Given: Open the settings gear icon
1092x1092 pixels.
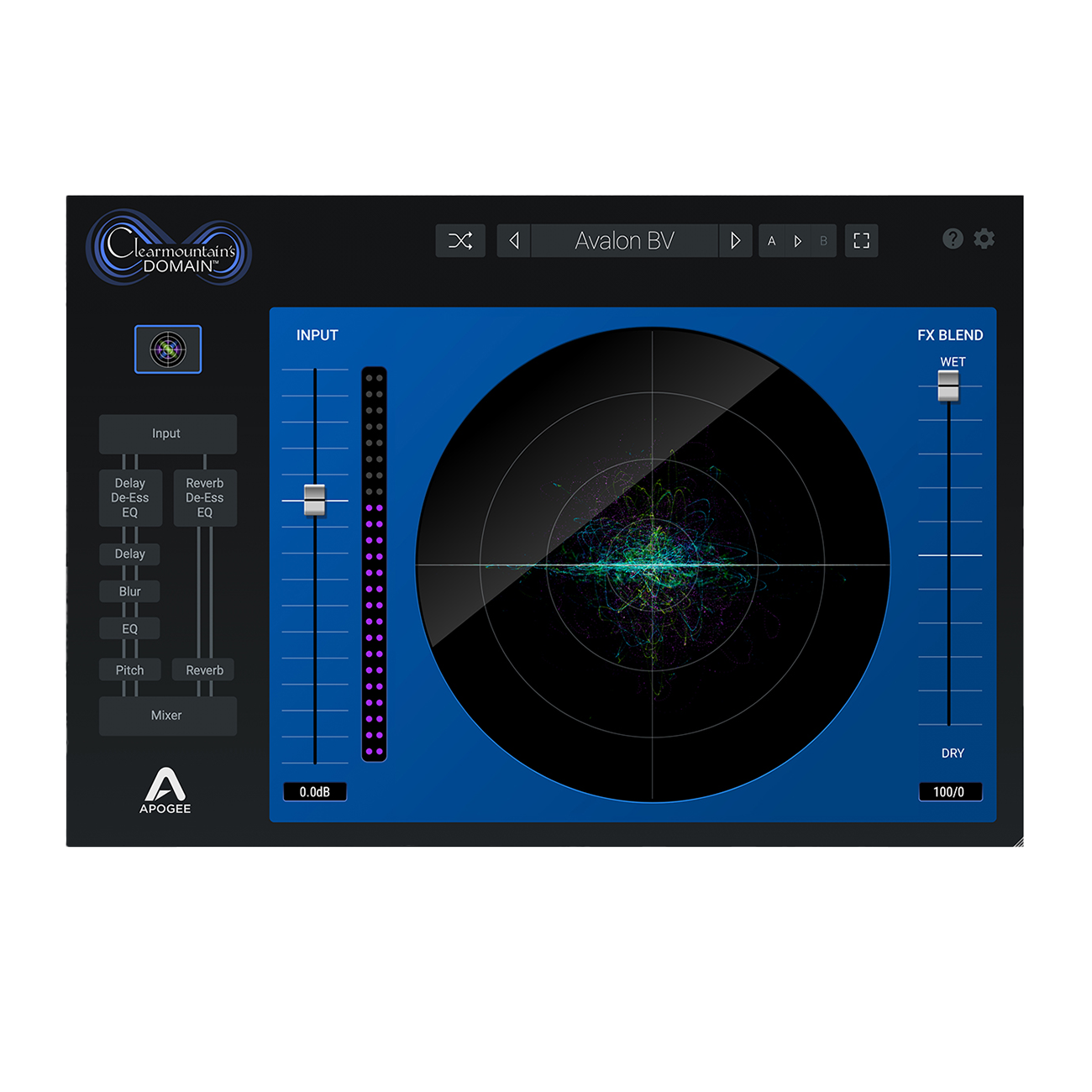Looking at the screenshot, I should tap(984, 239).
